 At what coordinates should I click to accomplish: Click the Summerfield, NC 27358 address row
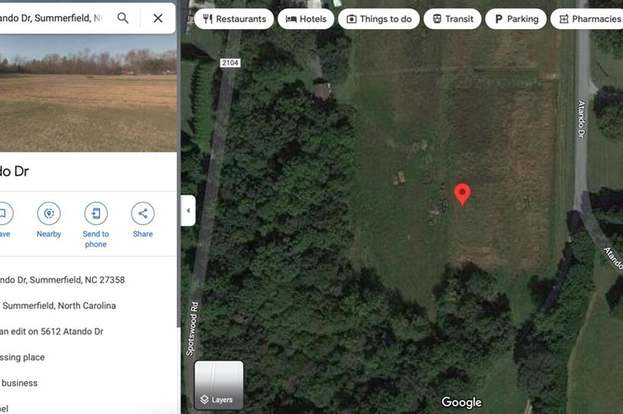click(62, 280)
